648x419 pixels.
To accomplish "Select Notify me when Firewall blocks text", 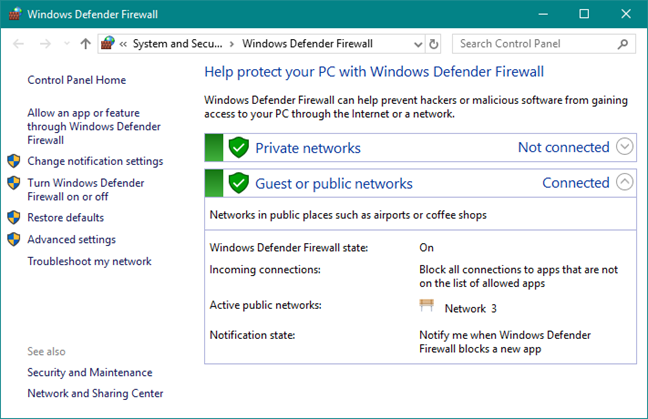I will pyautogui.click(x=505, y=342).
